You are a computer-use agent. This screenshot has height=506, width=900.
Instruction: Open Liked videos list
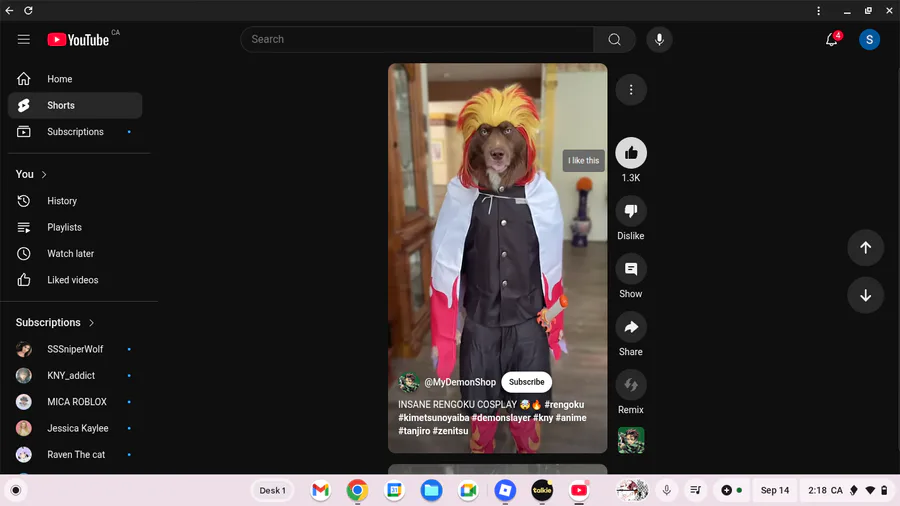coord(75,280)
